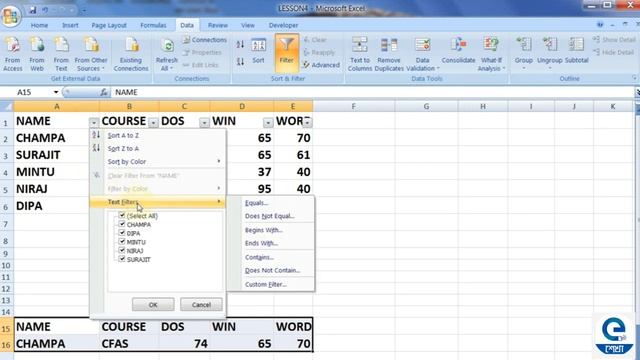Import data From Access
This screenshot has width=640, height=360.
click(13, 54)
